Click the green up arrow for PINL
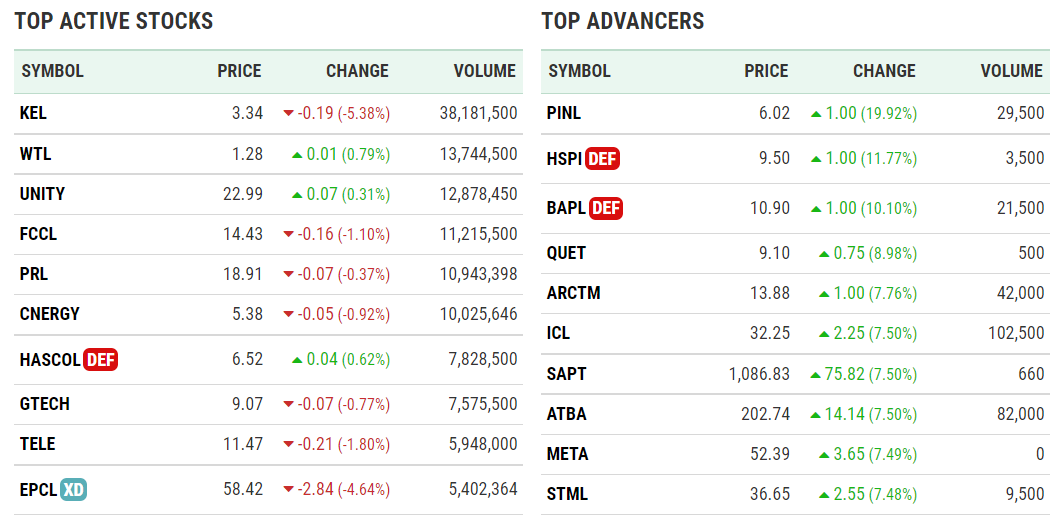Image resolution: width=1059 pixels, height=526 pixels. (816, 114)
